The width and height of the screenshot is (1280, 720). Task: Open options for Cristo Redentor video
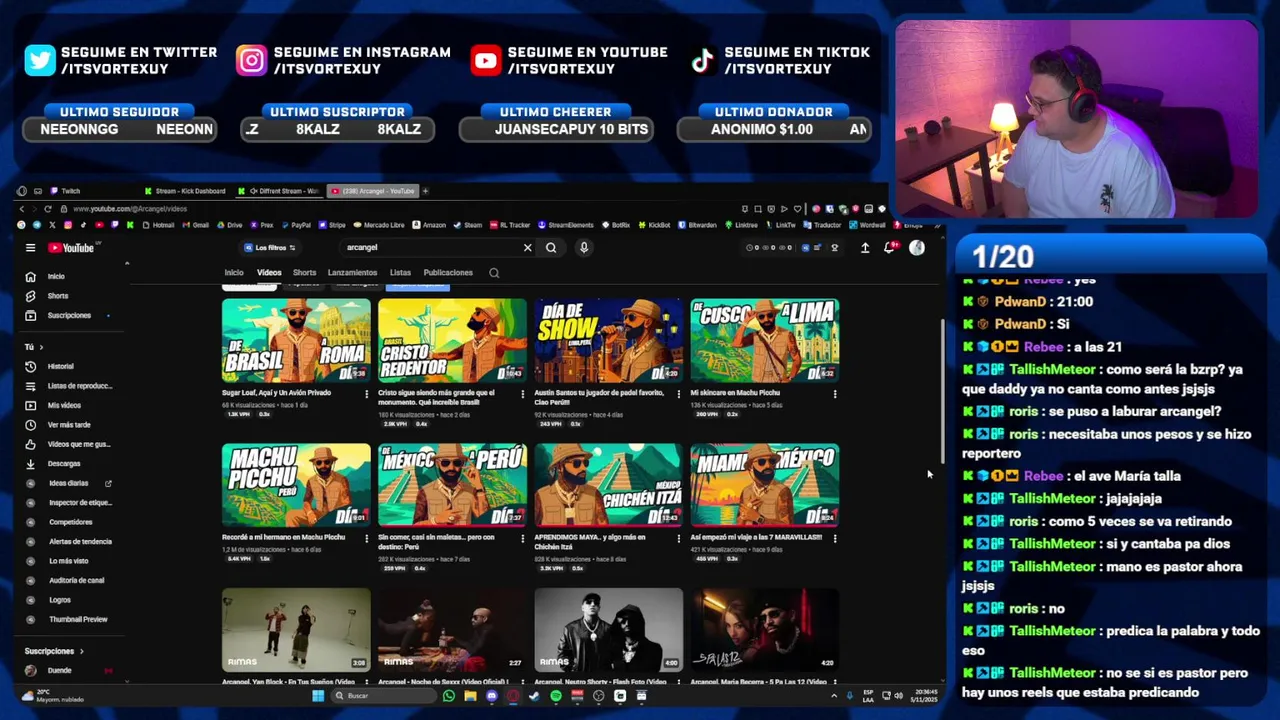[x=522, y=394]
